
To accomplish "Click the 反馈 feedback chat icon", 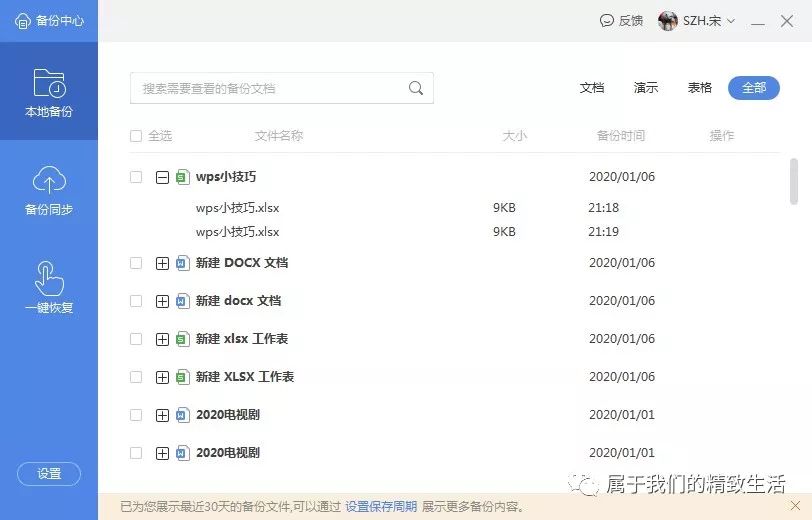I will (606, 21).
